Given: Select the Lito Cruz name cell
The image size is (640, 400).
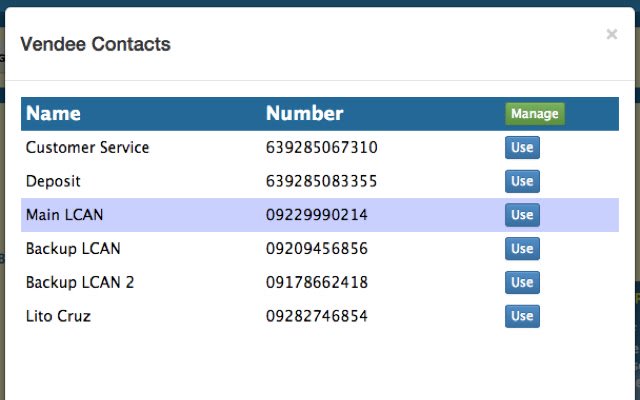Looking at the screenshot, I should 58,316.
